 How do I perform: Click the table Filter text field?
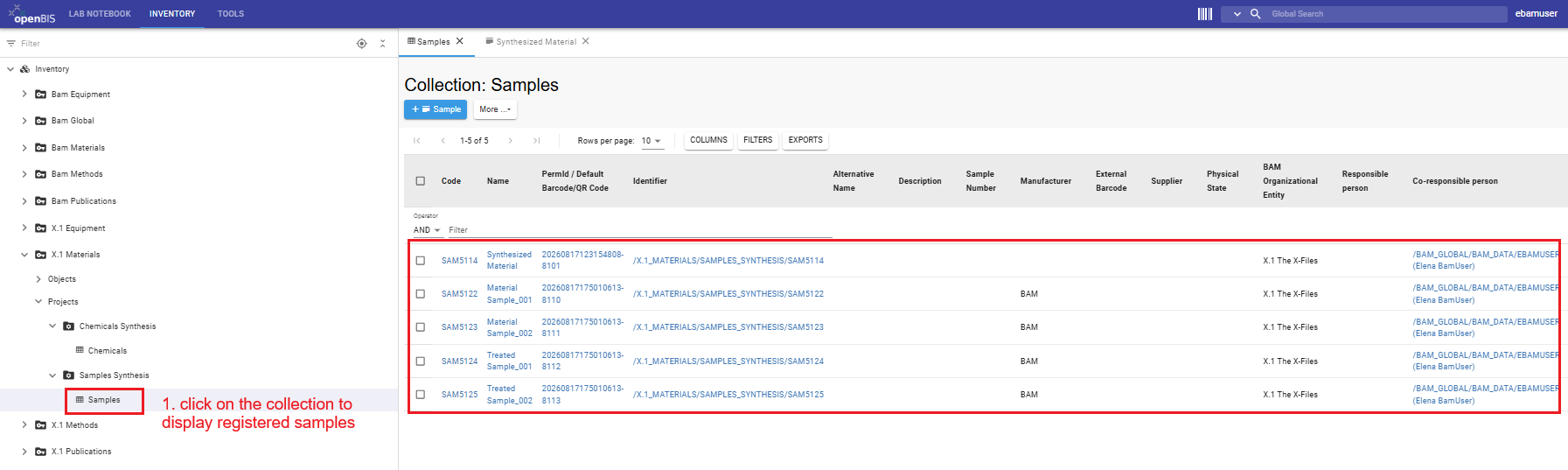(x=640, y=230)
